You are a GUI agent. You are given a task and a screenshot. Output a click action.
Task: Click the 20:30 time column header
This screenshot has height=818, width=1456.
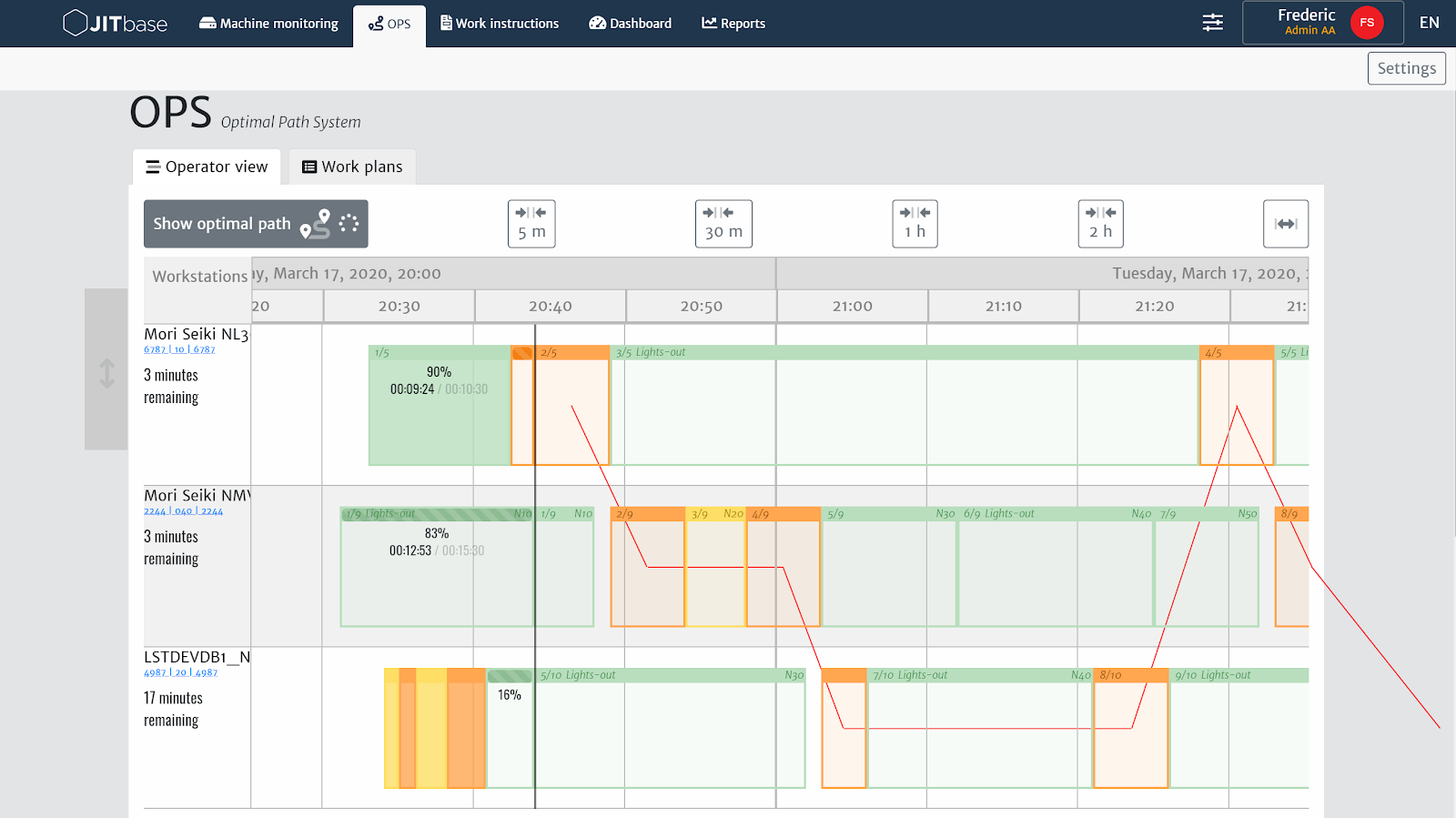click(x=399, y=307)
